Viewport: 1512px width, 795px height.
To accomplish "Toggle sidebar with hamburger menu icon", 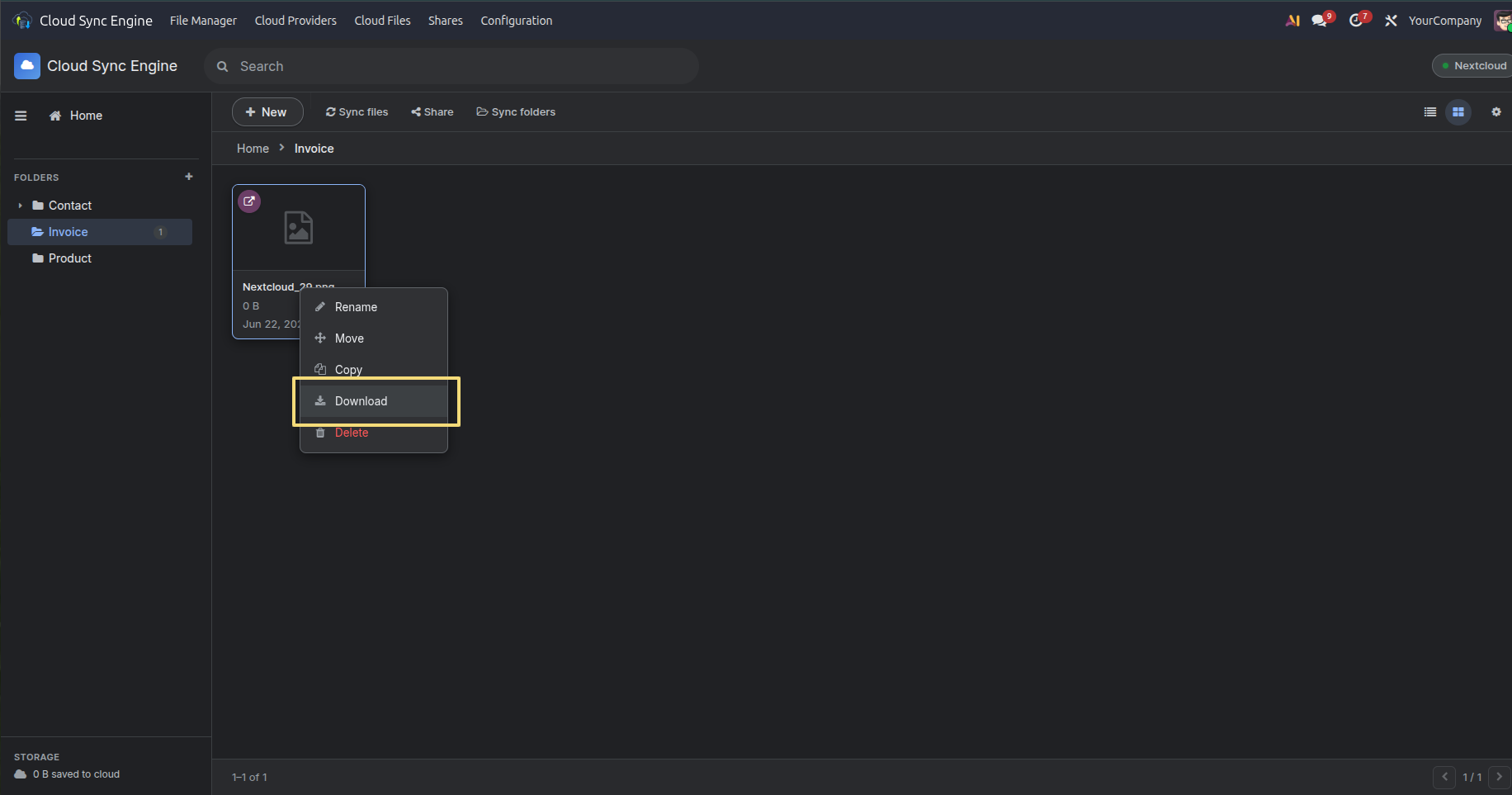I will [21, 116].
